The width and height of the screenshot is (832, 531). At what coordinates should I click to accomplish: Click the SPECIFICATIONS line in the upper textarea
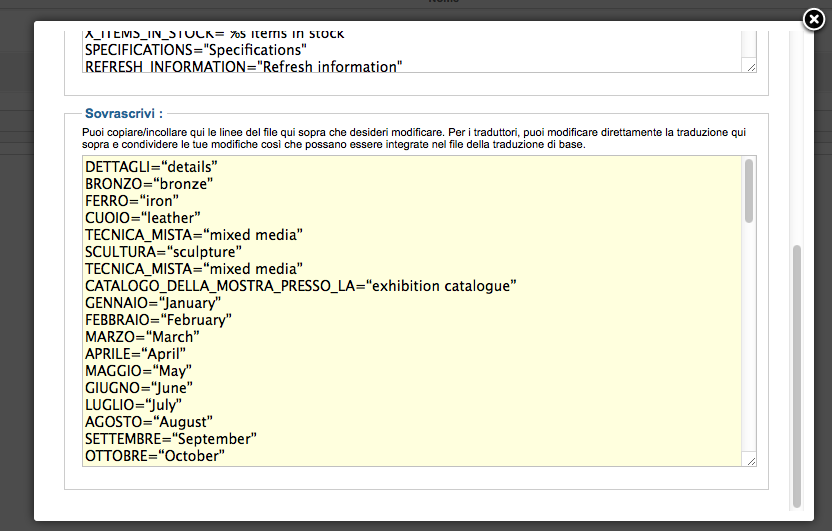pyautogui.click(x=195, y=50)
